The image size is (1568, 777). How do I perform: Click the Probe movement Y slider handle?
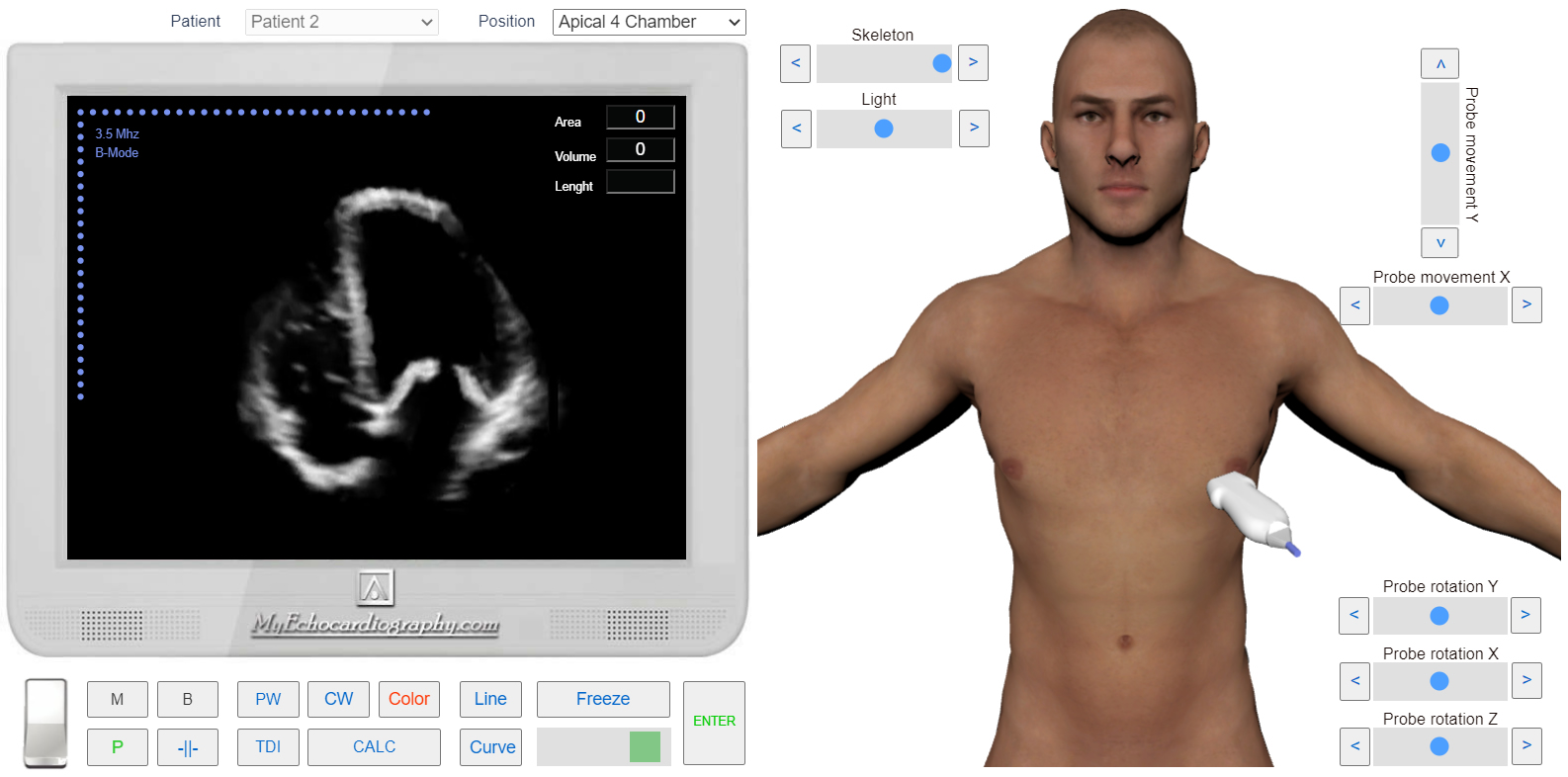1440,153
